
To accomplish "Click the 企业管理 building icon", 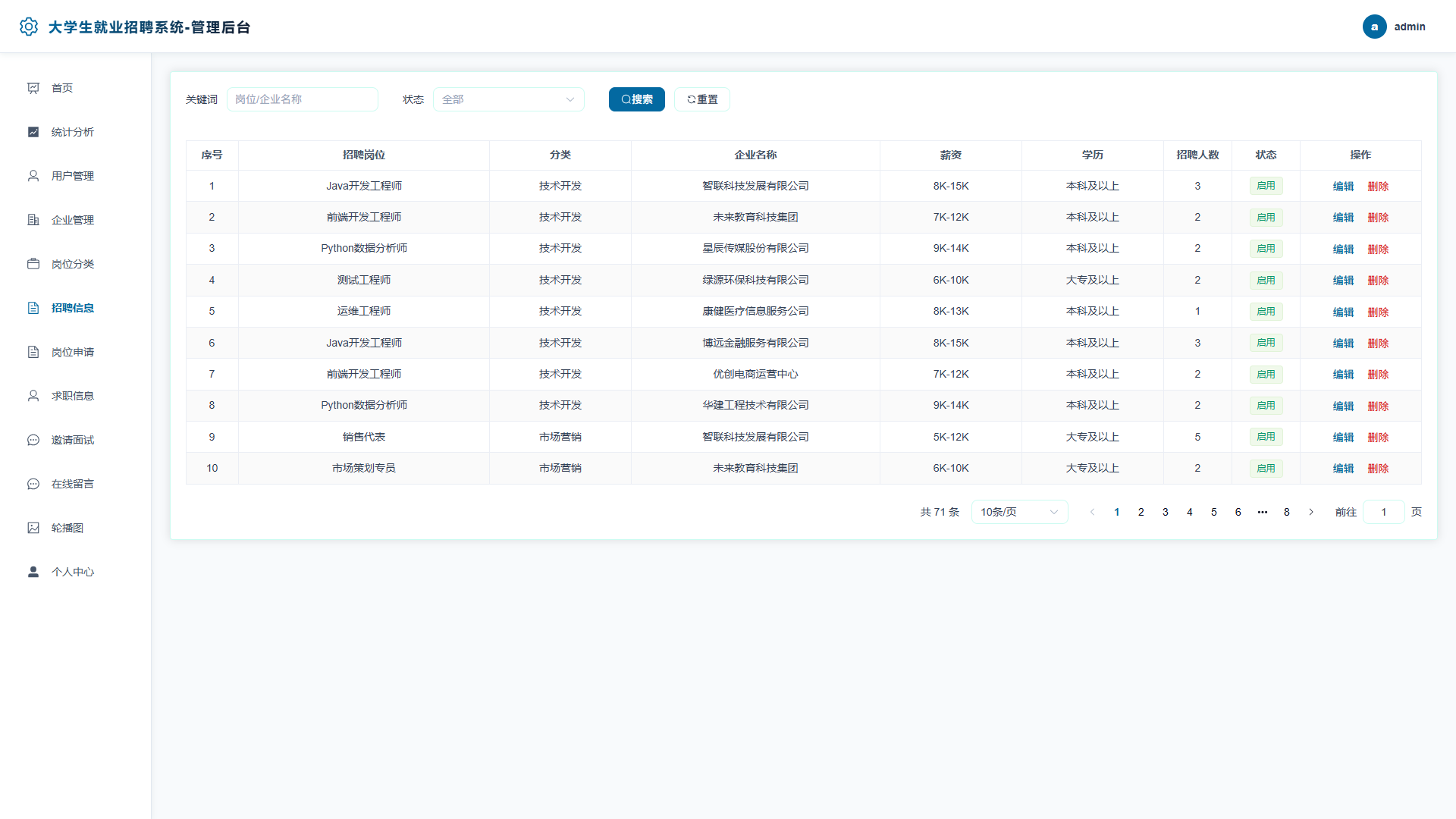I will pos(33,220).
